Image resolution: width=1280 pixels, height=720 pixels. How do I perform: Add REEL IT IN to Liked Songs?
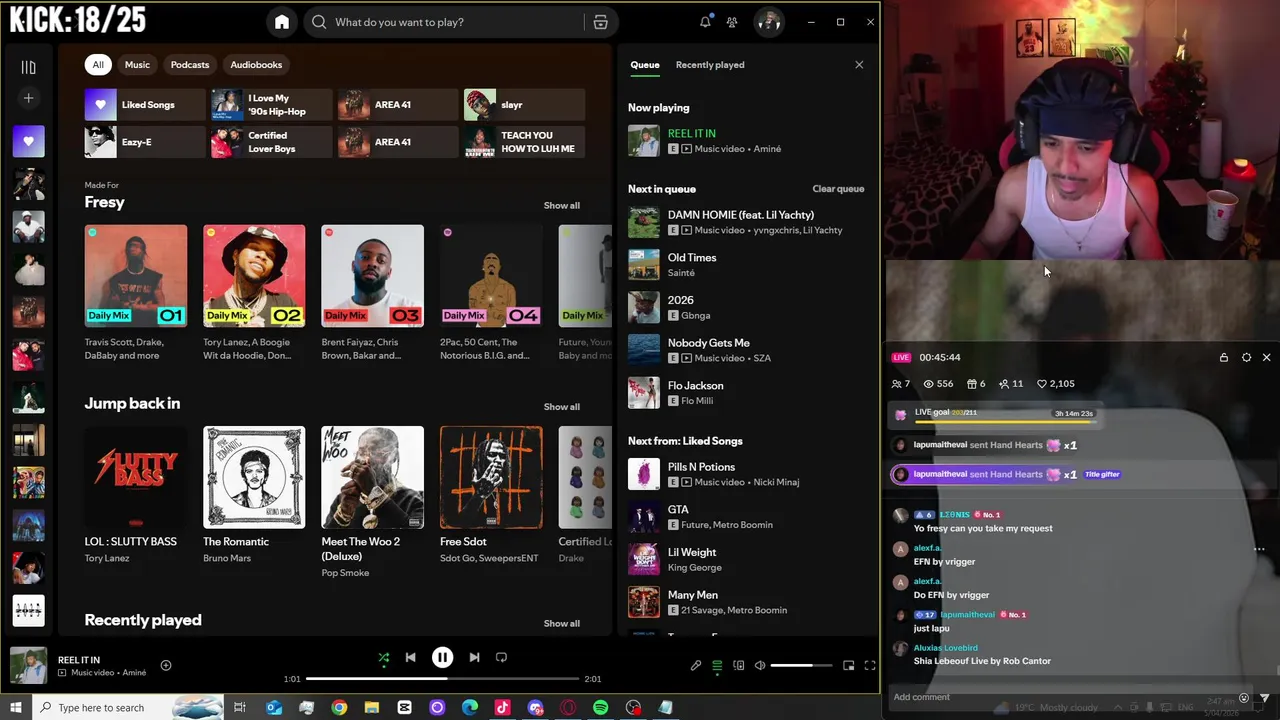tap(166, 665)
